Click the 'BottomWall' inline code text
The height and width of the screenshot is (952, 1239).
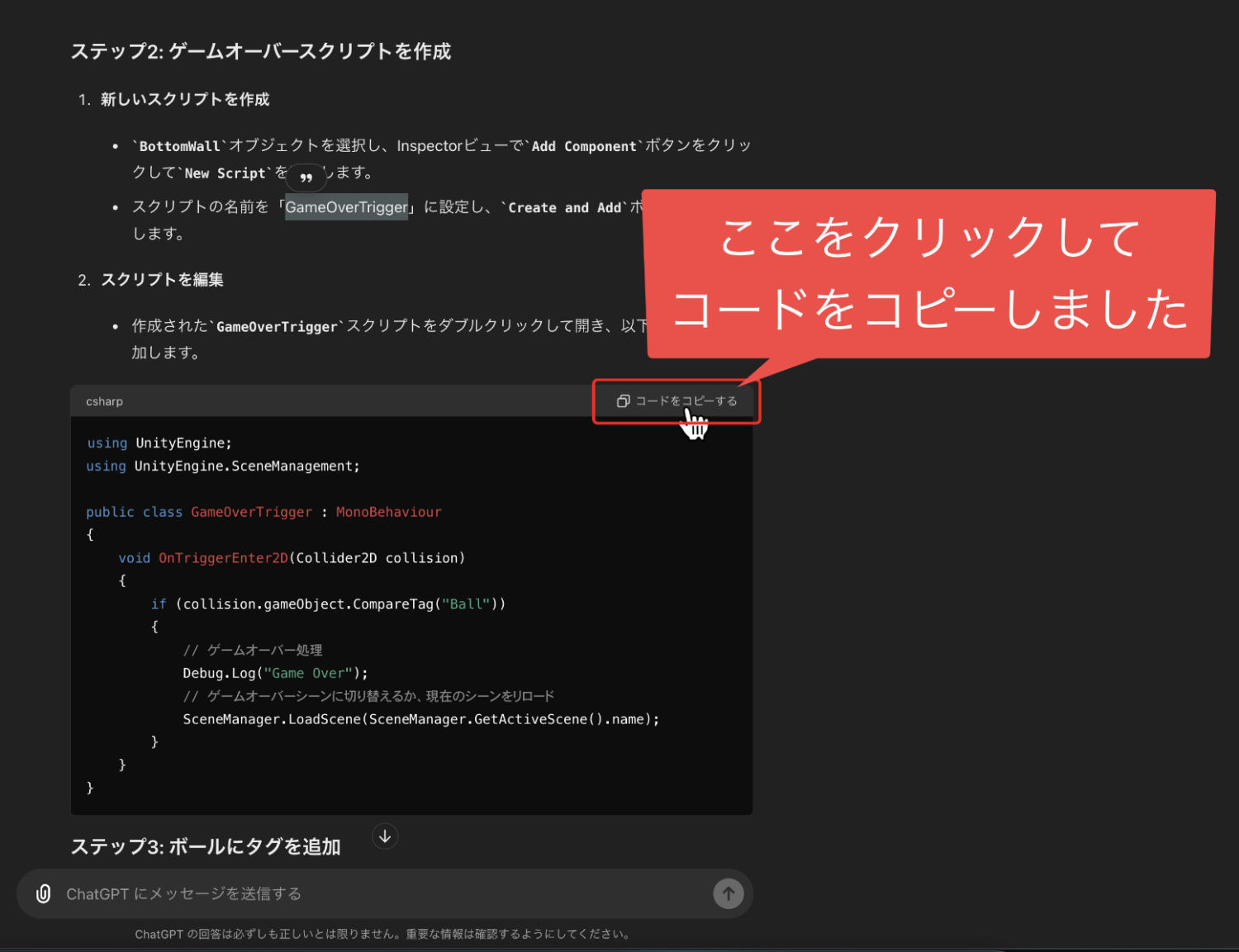(x=179, y=146)
